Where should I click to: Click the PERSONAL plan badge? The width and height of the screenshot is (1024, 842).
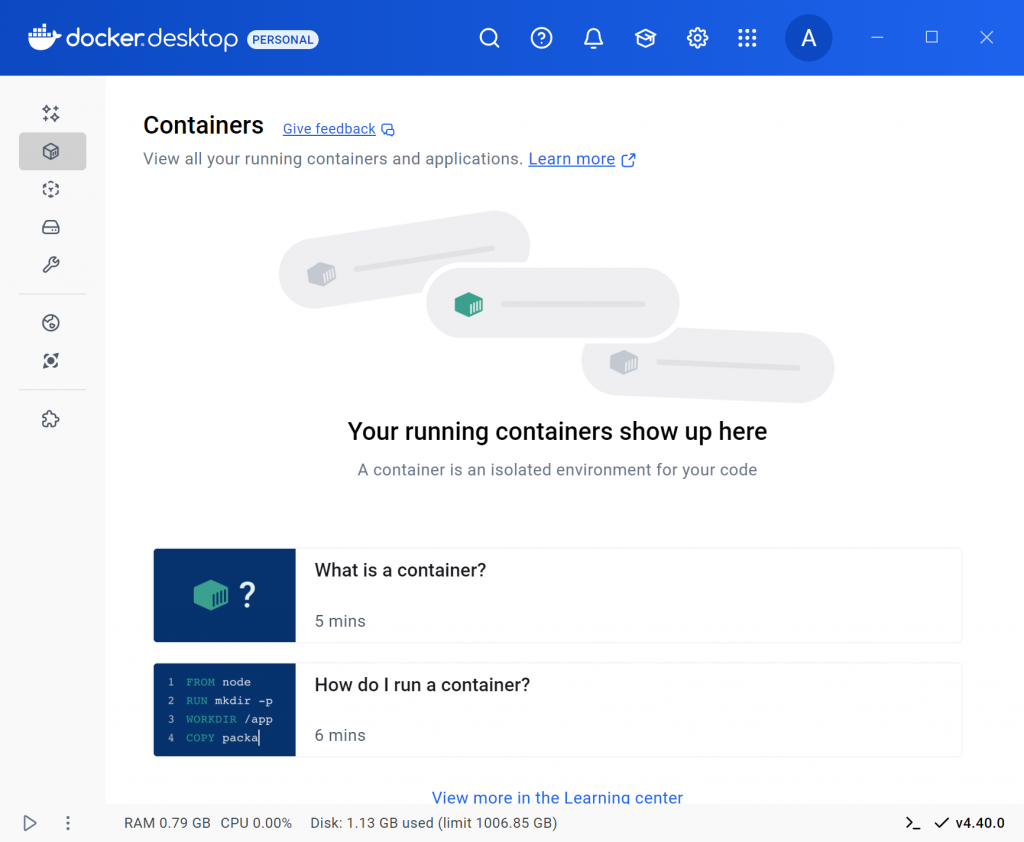(283, 39)
